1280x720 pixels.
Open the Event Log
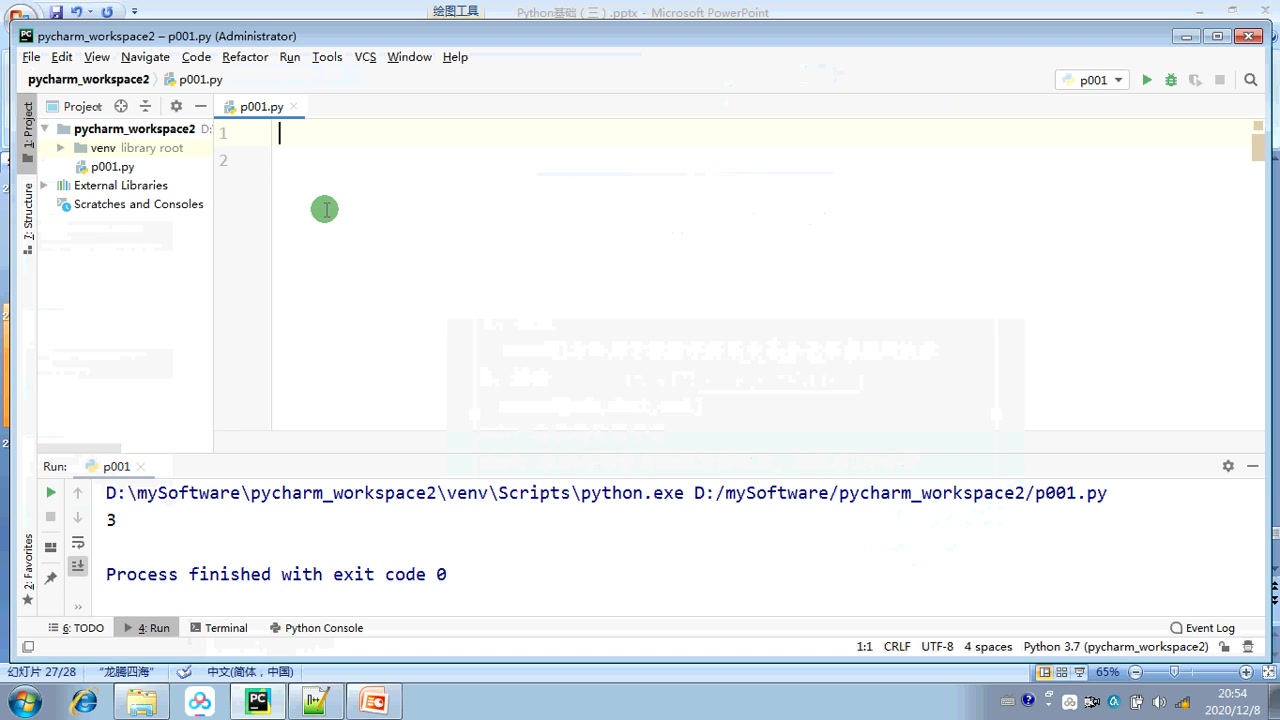(x=1202, y=628)
